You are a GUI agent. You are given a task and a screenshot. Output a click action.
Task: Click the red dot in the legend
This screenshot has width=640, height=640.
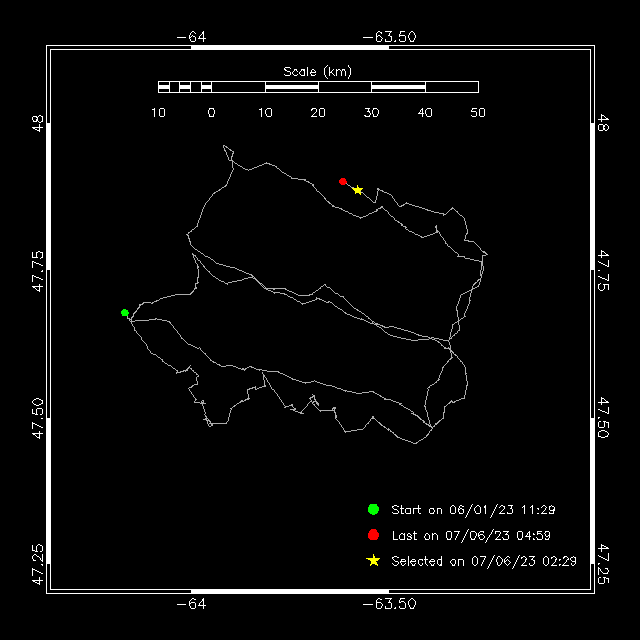[373, 535]
